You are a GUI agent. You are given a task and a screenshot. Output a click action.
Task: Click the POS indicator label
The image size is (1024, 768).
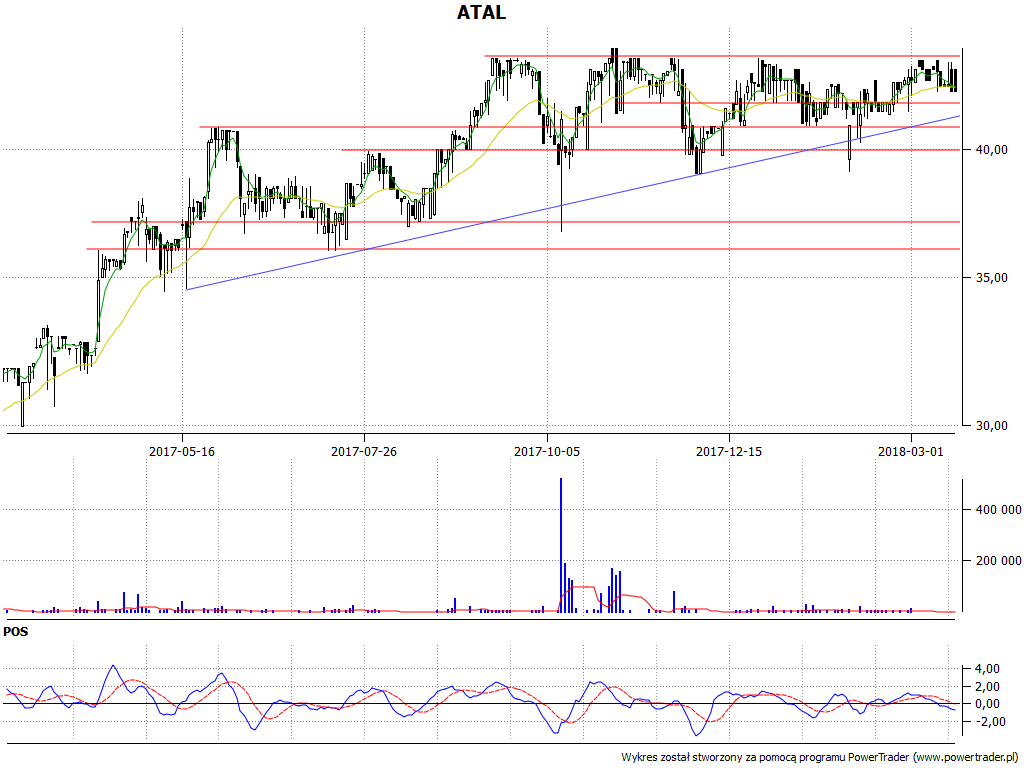click(x=16, y=632)
